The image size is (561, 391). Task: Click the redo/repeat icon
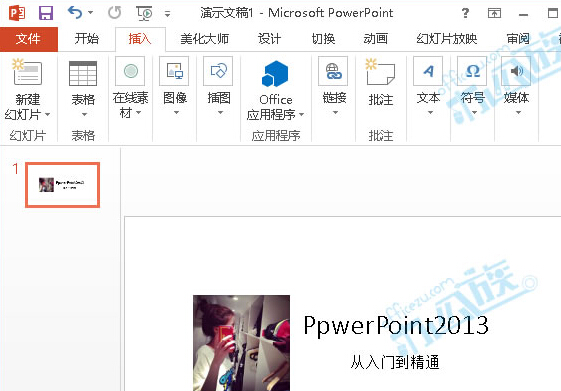tap(114, 13)
